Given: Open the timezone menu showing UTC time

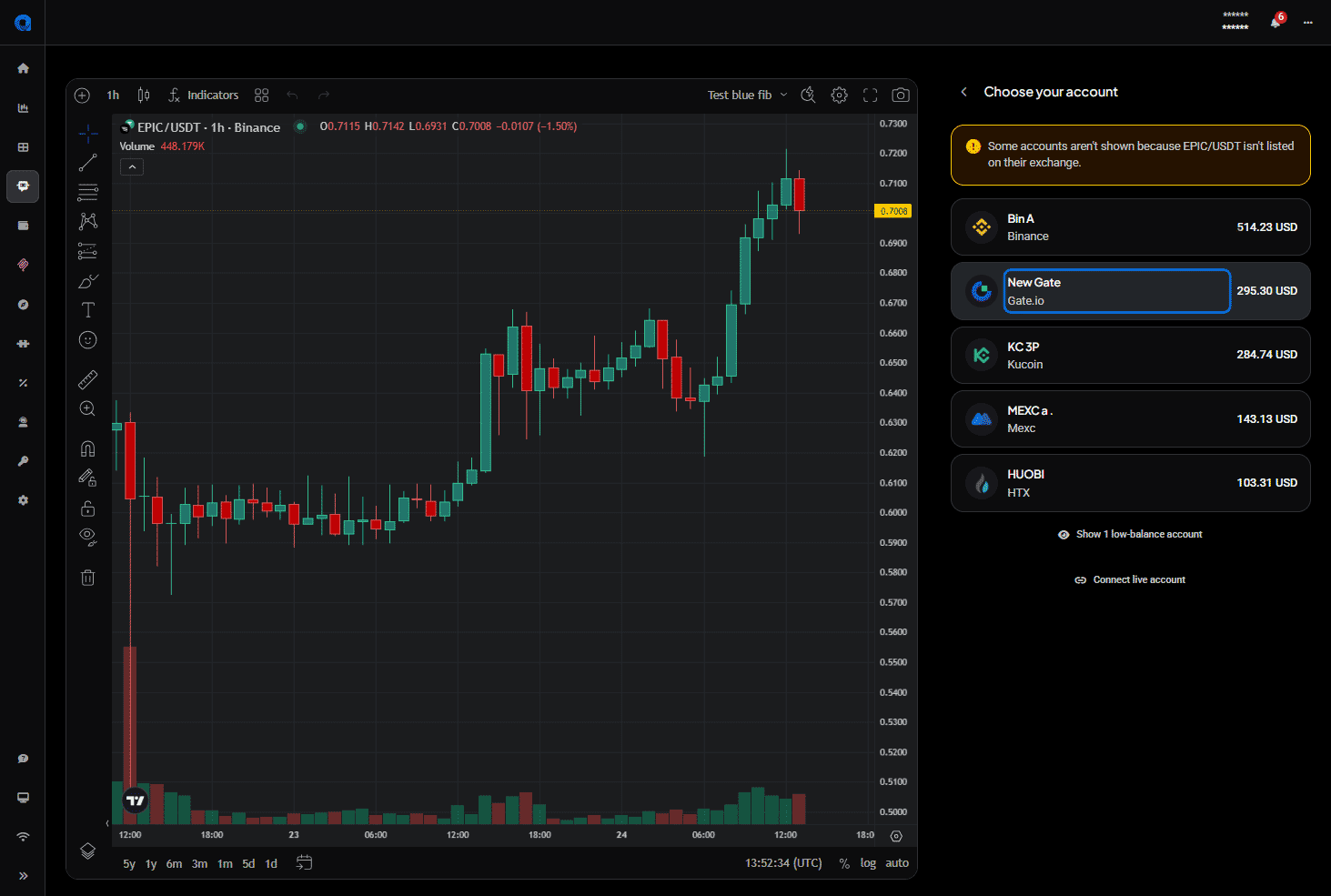Looking at the screenshot, I should (x=783, y=863).
